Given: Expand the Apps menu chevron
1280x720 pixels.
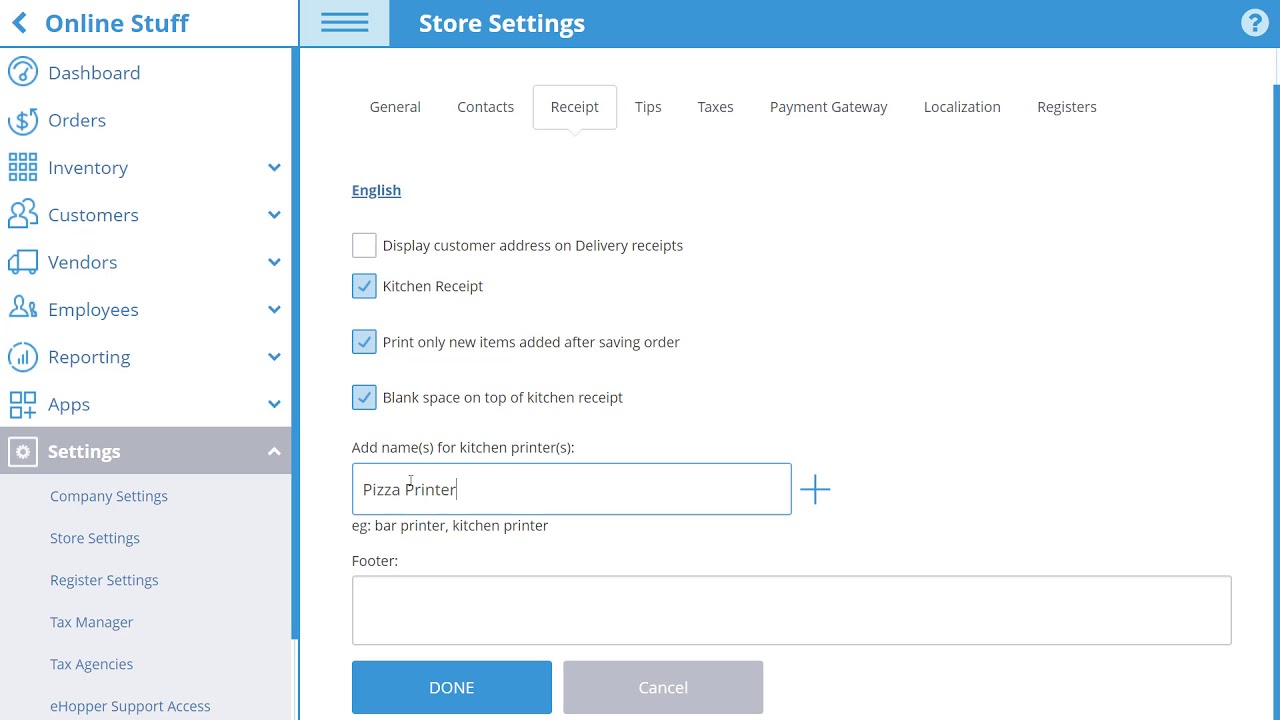Looking at the screenshot, I should [x=274, y=404].
